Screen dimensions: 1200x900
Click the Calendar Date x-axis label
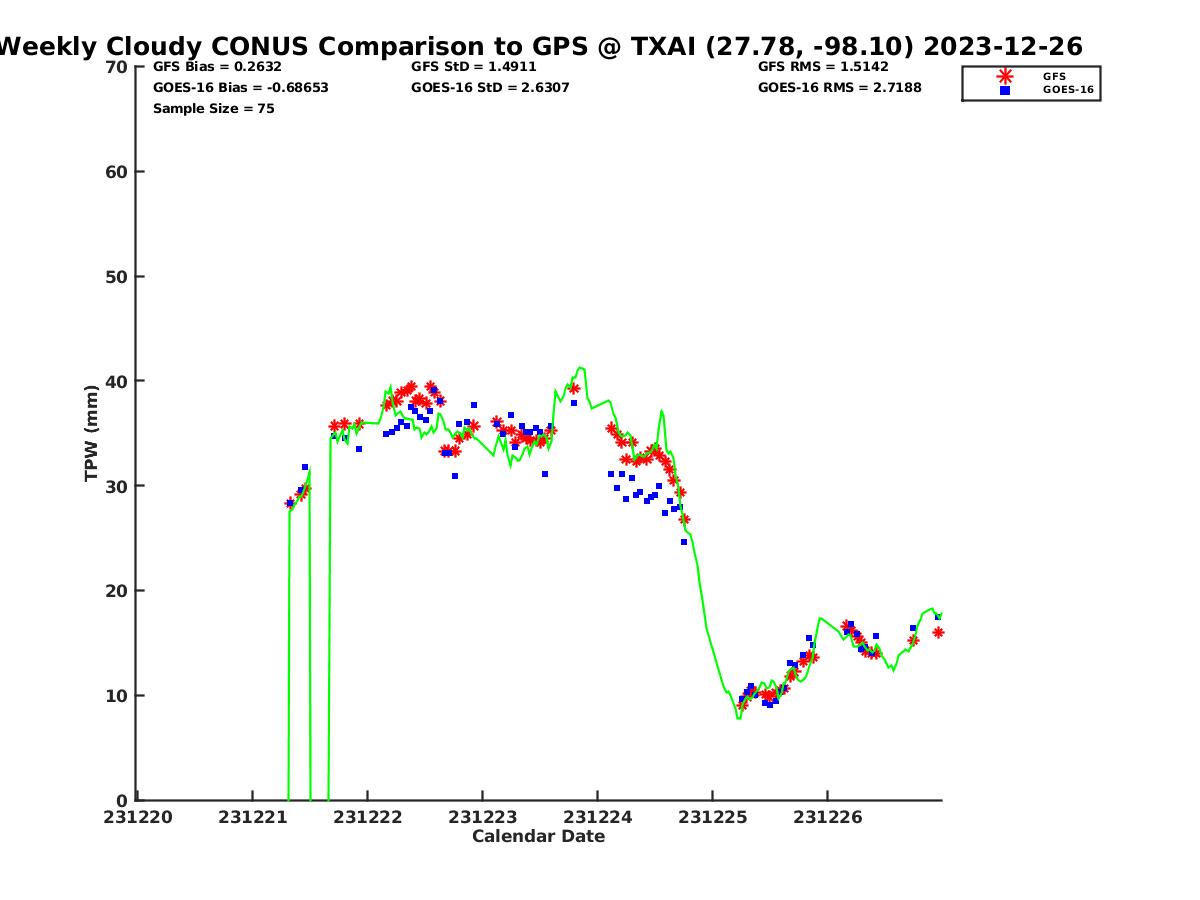click(x=538, y=836)
